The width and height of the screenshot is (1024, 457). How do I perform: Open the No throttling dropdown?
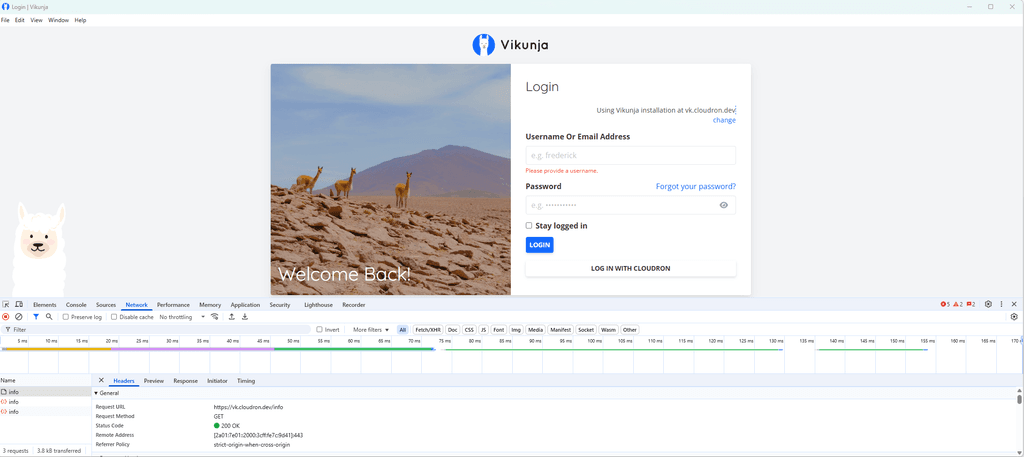click(181, 317)
